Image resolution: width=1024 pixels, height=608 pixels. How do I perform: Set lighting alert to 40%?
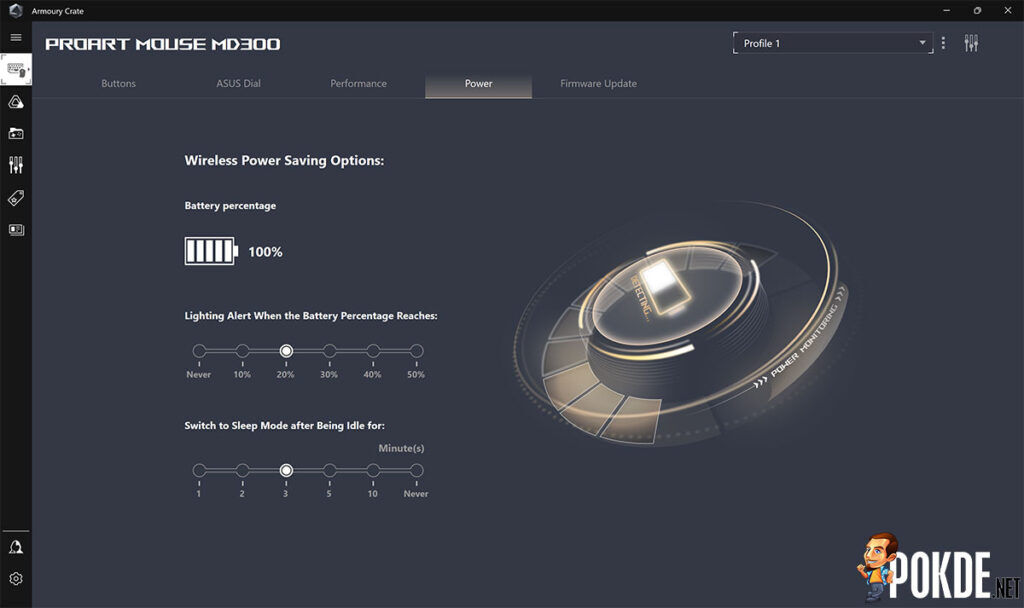[373, 351]
